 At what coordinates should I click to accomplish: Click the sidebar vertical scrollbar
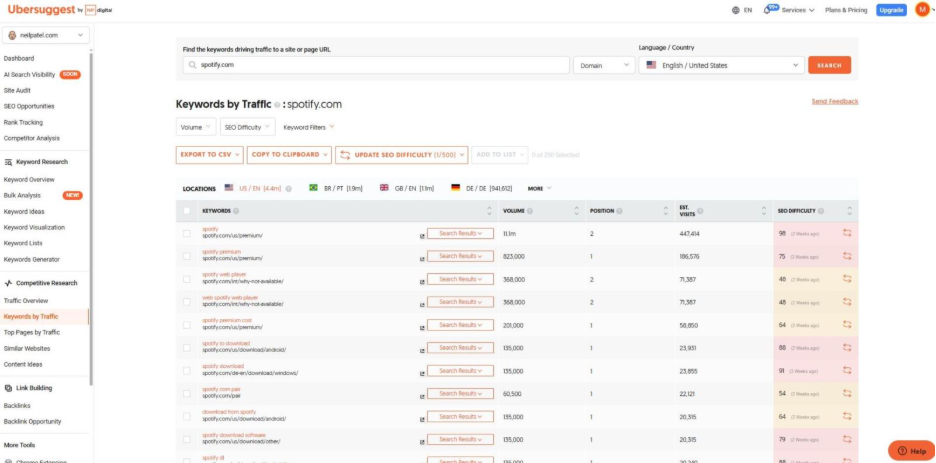click(91, 218)
